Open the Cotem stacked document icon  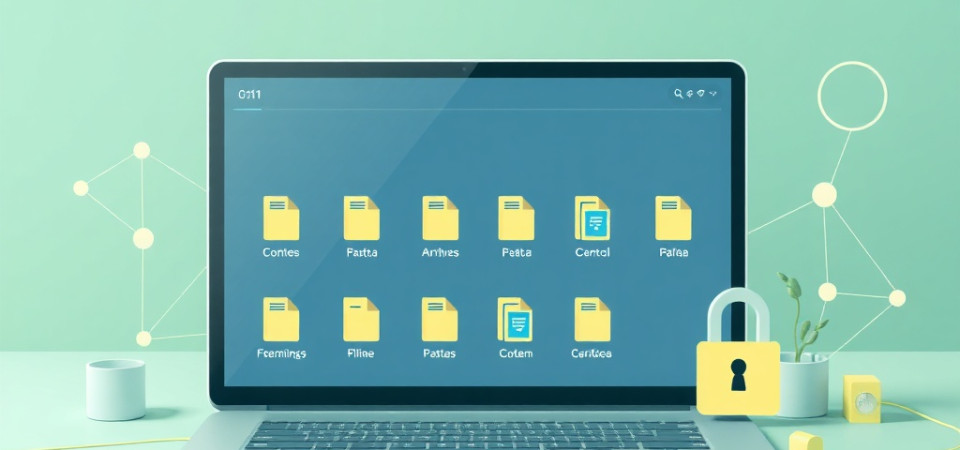click(515, 319)
